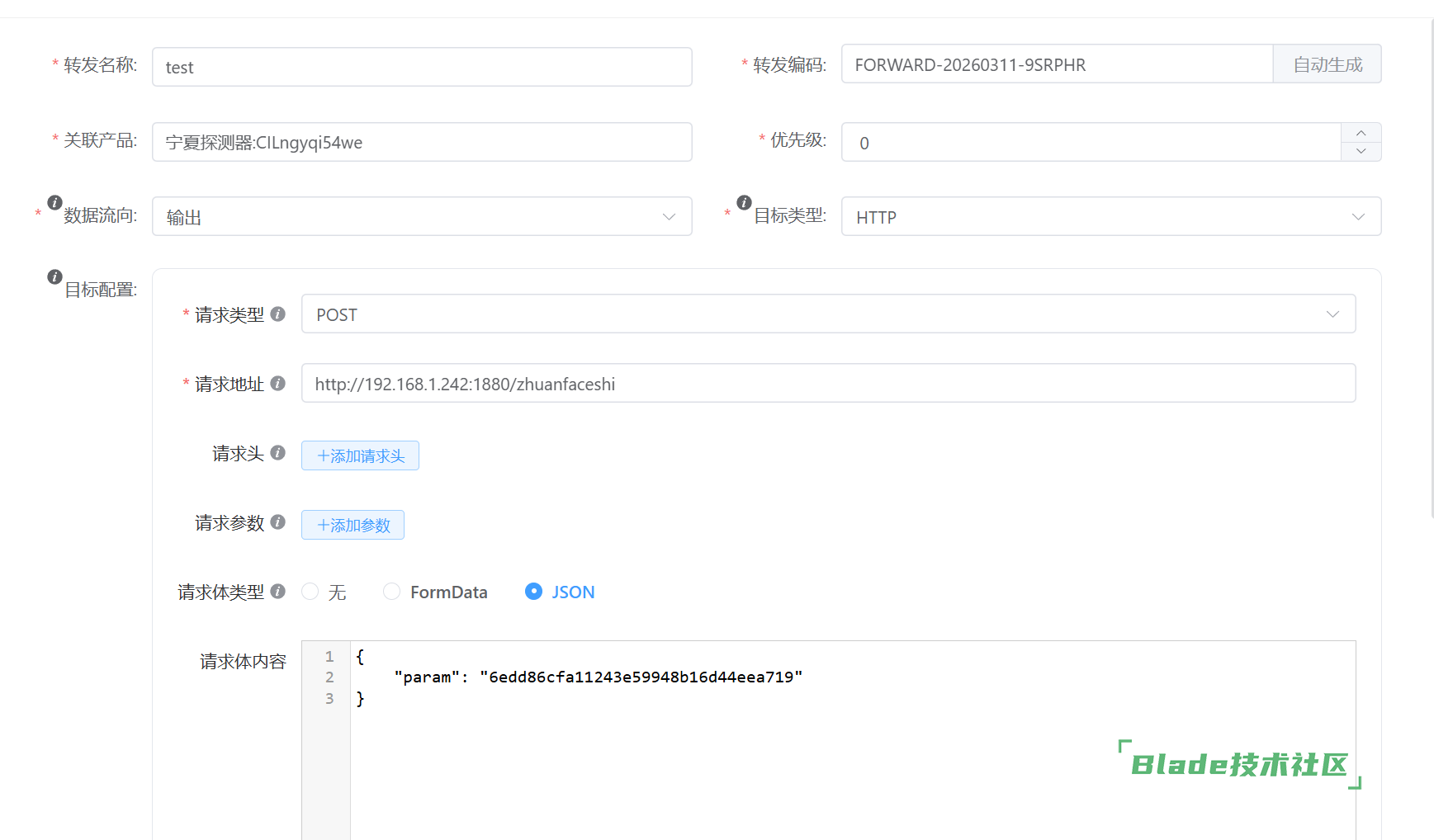Click the 自动生成 button
The image size is (1434, 840).
pyautogui.click(x=1327, y=64)
